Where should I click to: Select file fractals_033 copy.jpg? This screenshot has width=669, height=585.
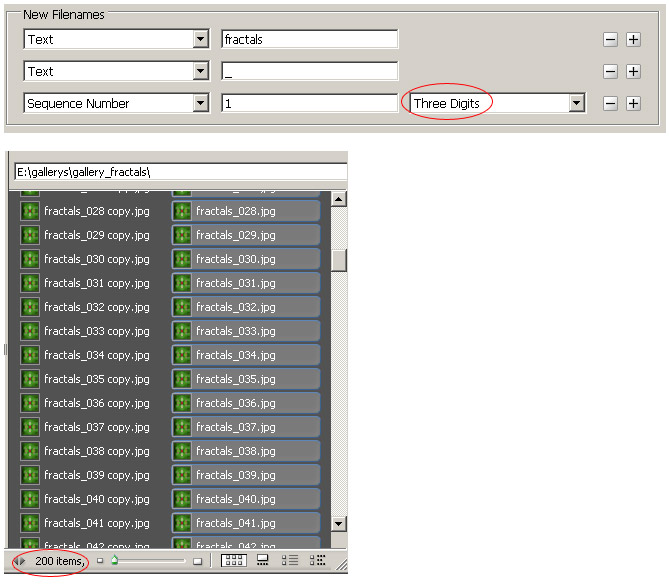coord(96,331)
